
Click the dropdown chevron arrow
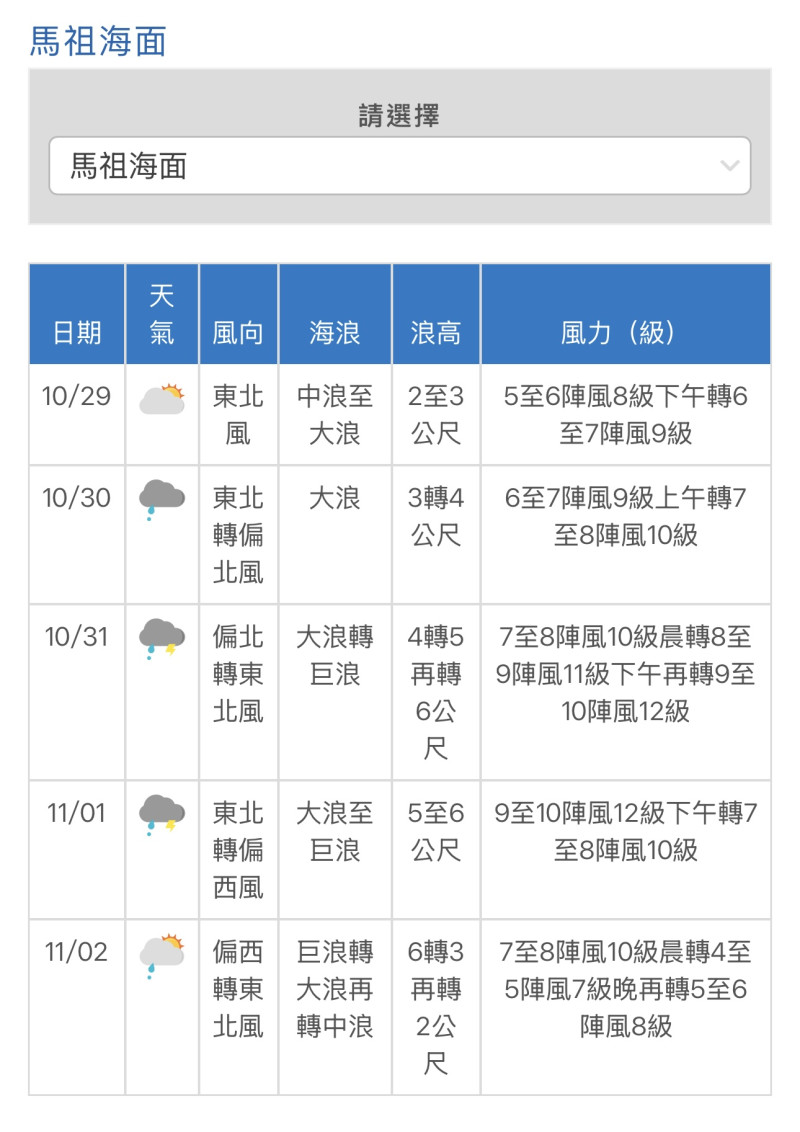tap(730, 166)
